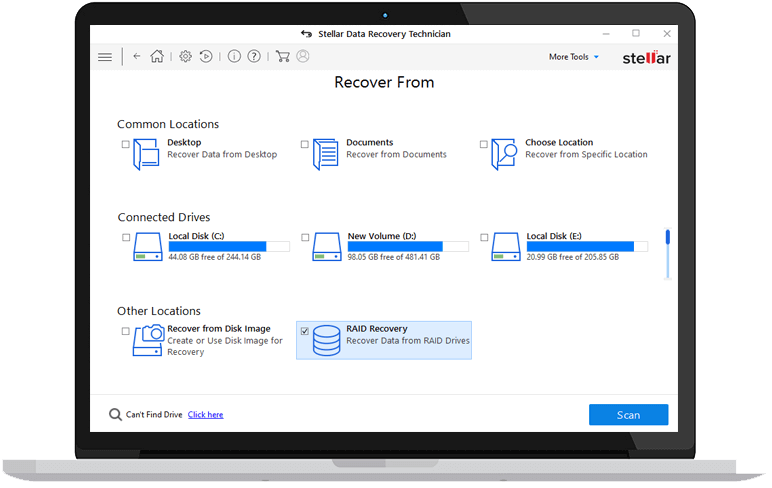The height and width of the screenshot is (488, 772).
Task: Close the Stellar Data Recovery window
Action: 667,33
